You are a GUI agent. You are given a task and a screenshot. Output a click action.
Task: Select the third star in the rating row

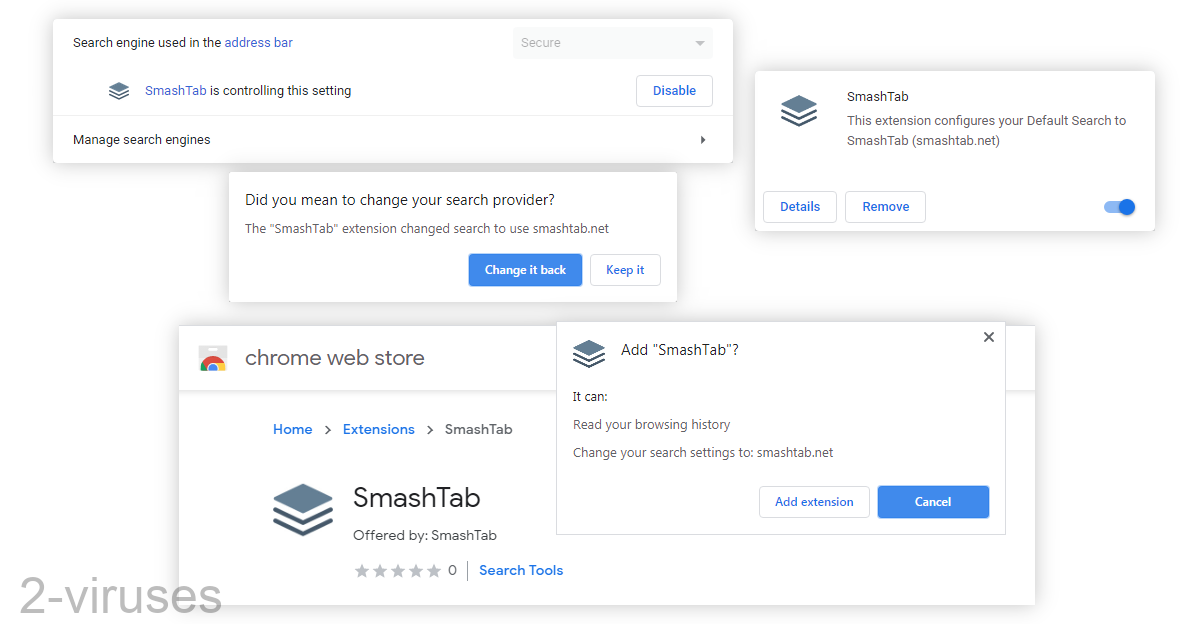[397, 570]
